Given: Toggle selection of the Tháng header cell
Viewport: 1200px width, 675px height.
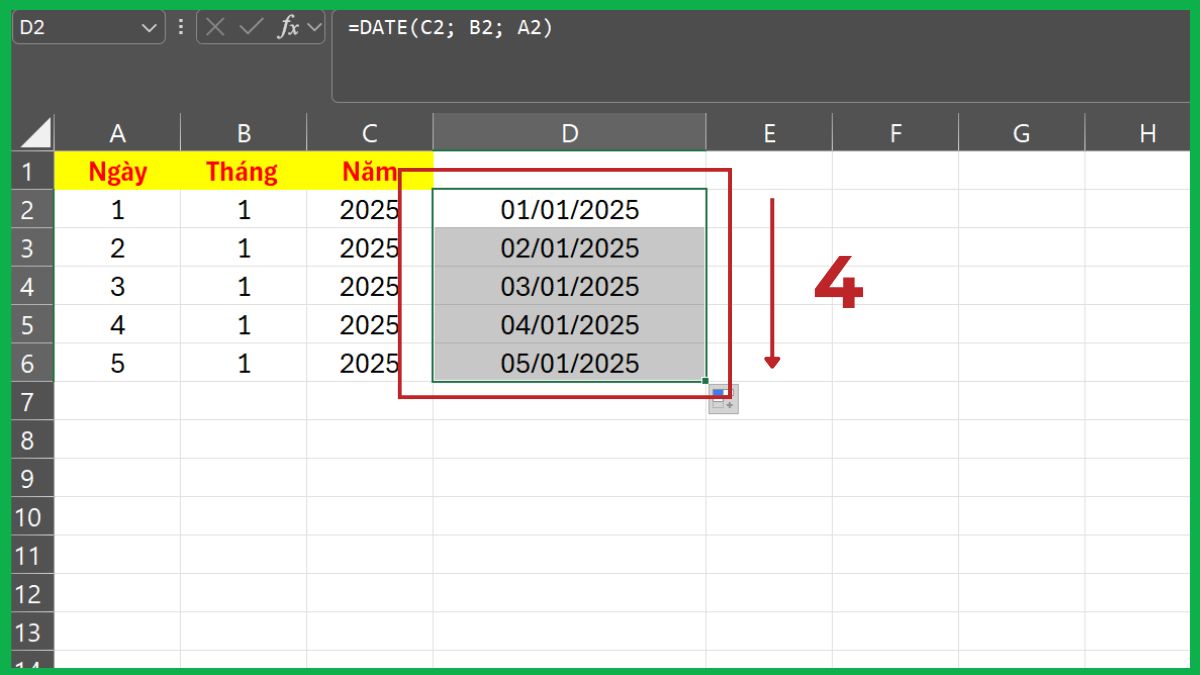Looking at the screenshot, I should (x=243, y=171).
